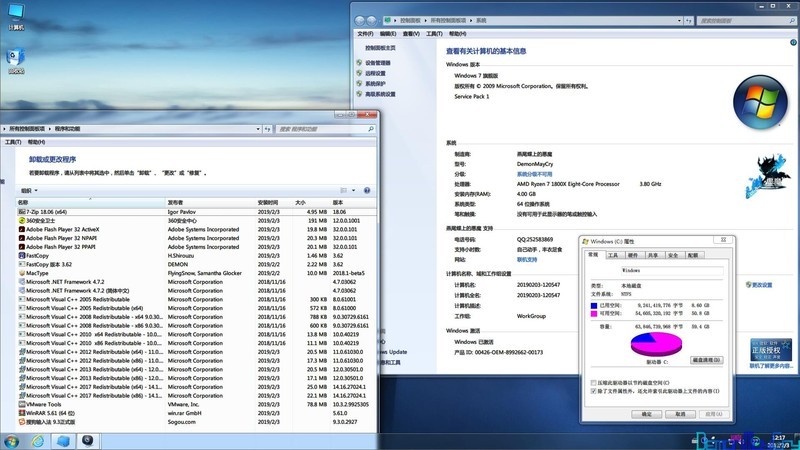This screenshot has height=450, width=800.
Task: Select the 搜狗输入法 entry icon
Action: (22, 422)
